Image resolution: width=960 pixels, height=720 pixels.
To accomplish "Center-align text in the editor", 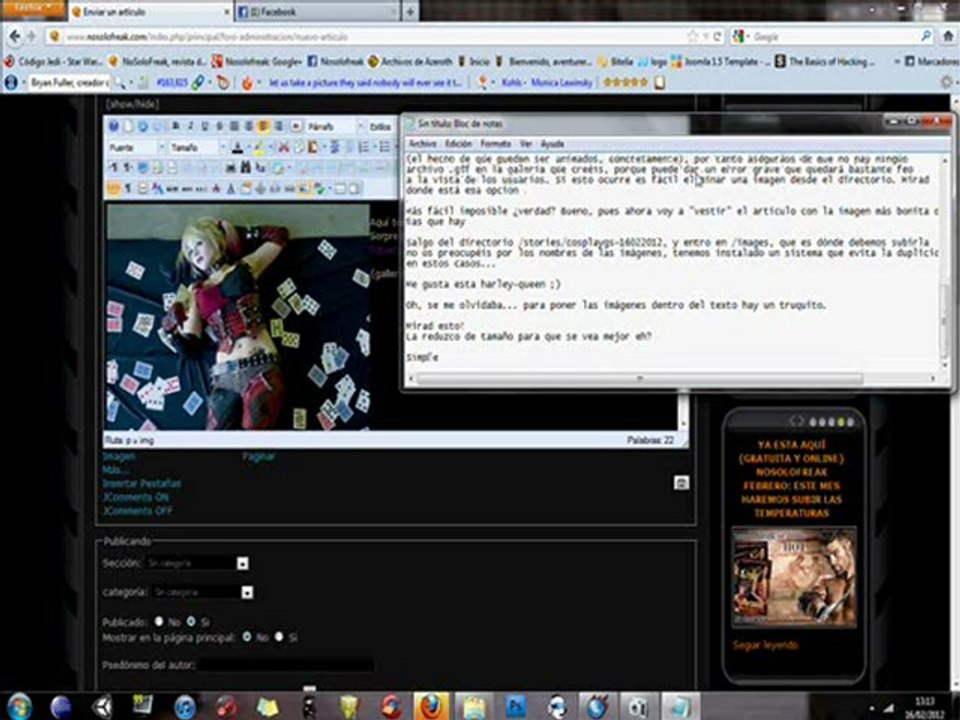I will click(249, 126).
